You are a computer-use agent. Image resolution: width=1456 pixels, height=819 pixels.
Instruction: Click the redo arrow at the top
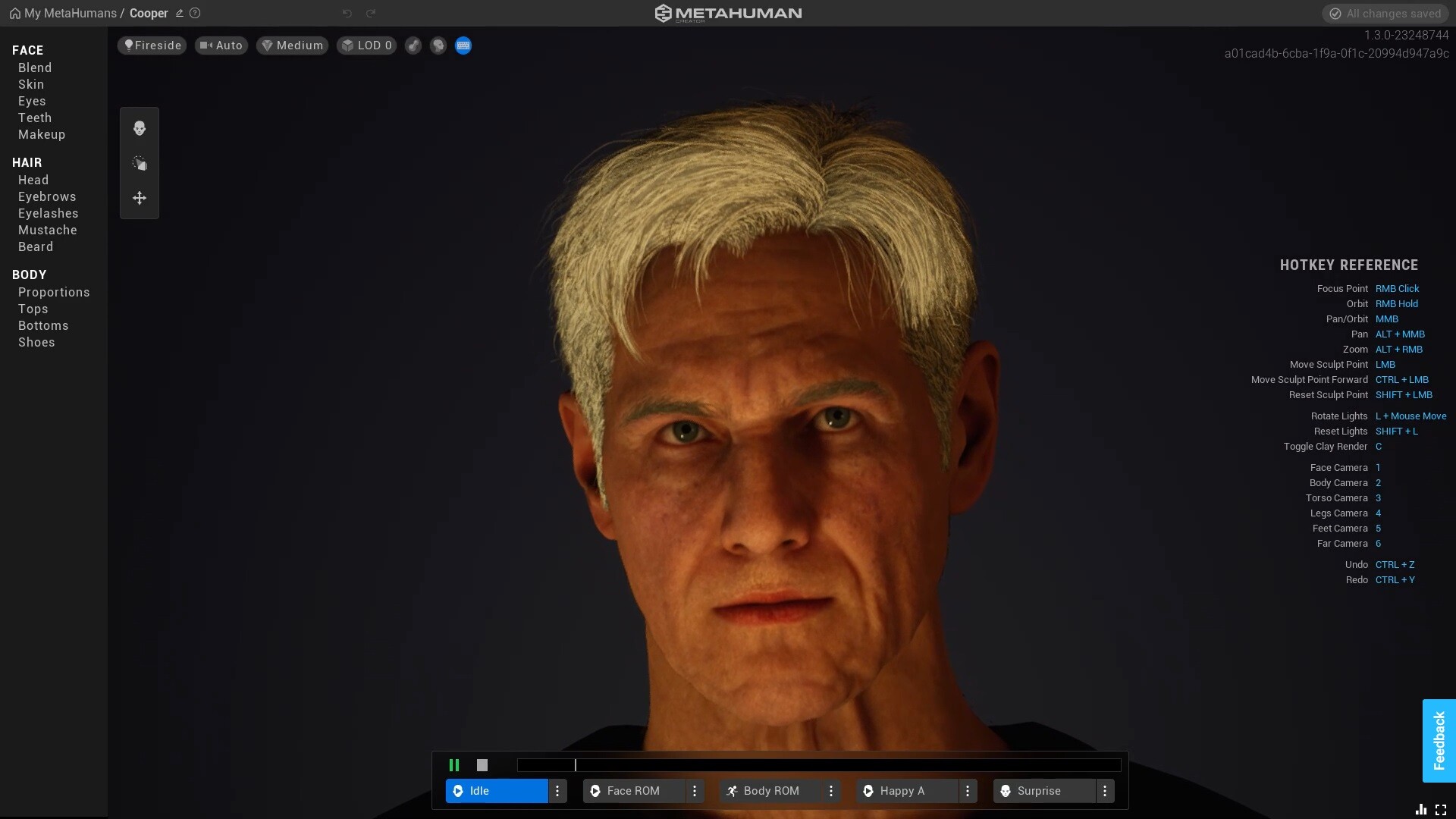[371, 13]
